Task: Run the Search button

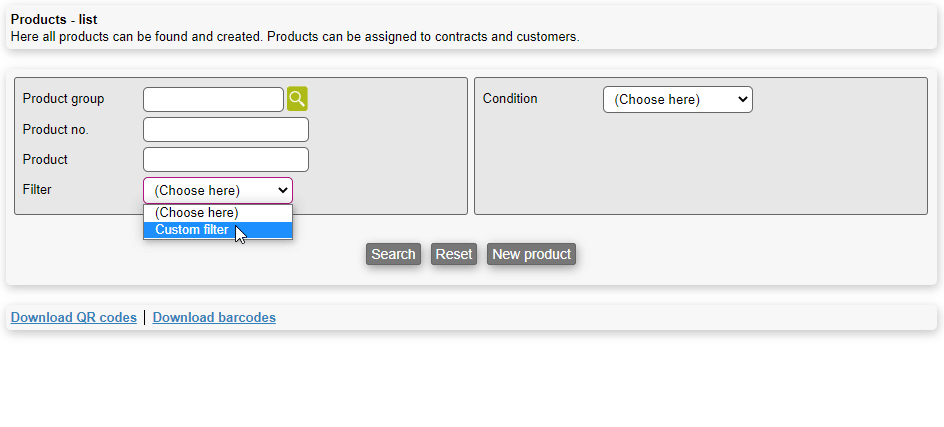Action: (x=393, y=254)
